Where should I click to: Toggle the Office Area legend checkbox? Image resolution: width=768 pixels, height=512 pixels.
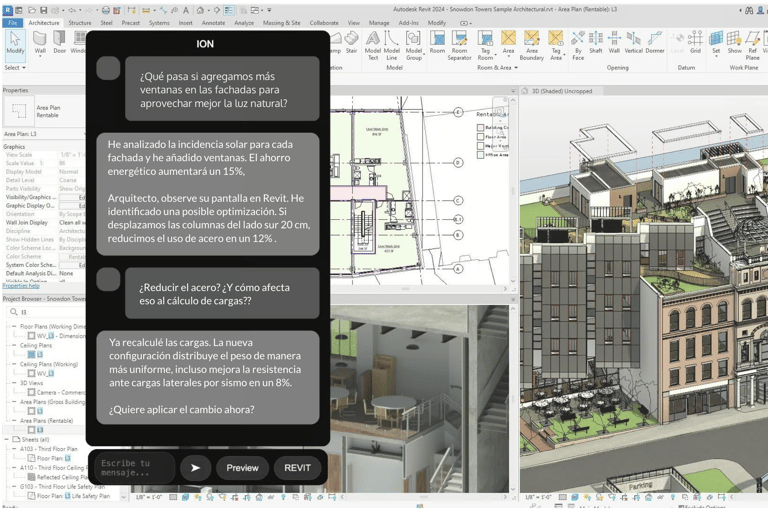tap(480, 155)
